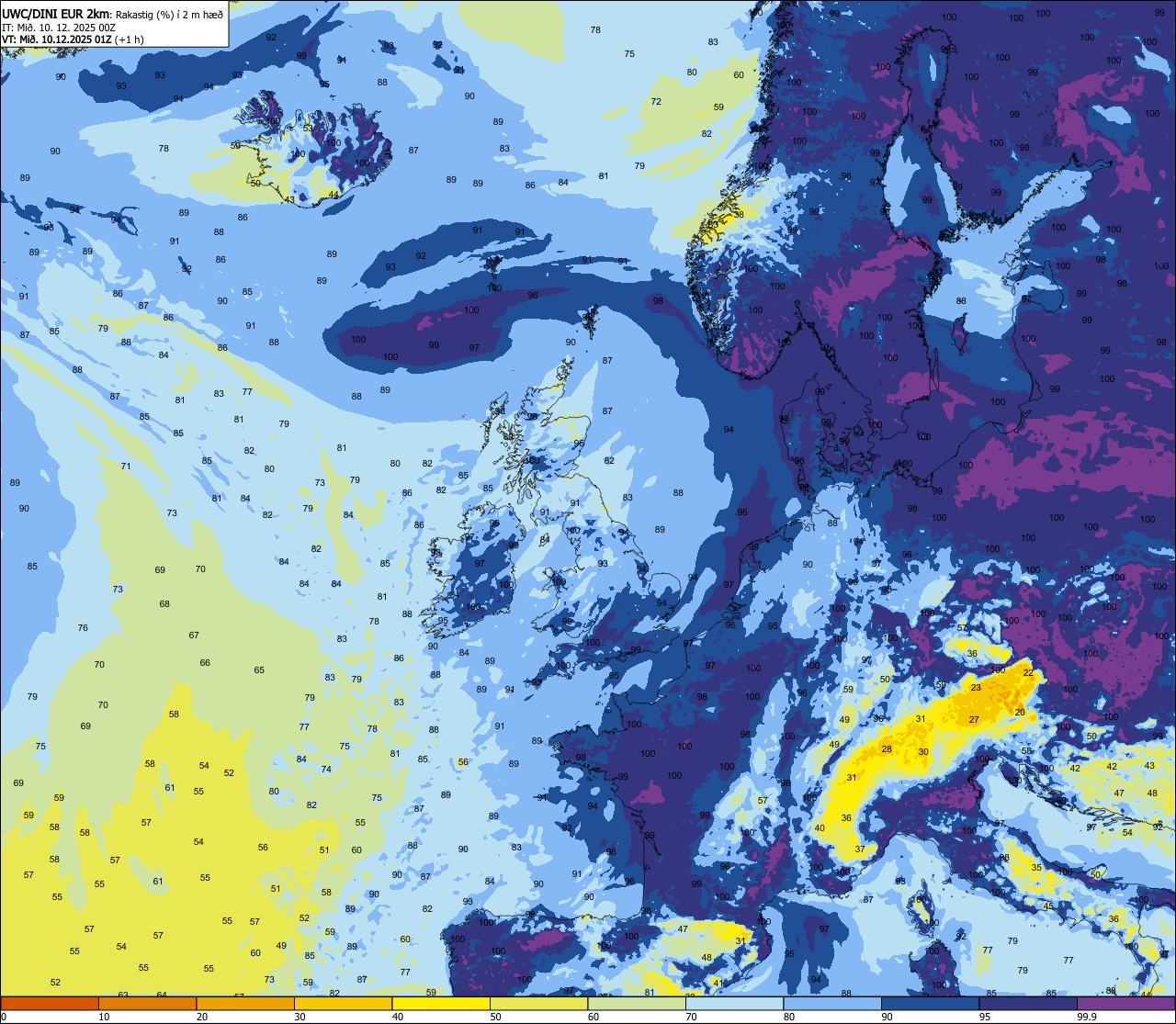Click the map value '20' in the orange area
Viewport: 1176px width, 1024px height.
tap(1020, 713)
